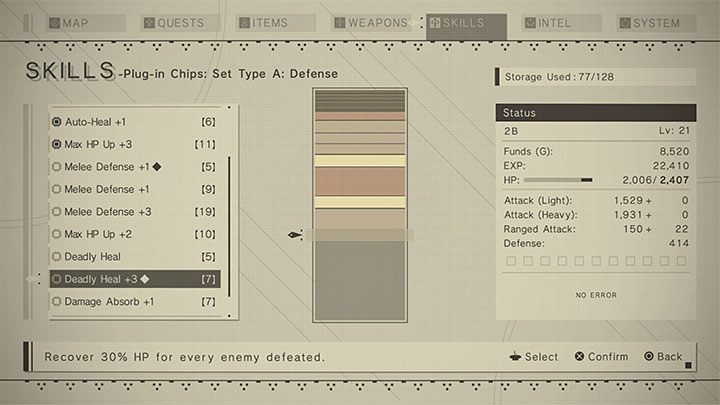Switch to the ITEMS tab
The width and height of the screenshot is (720, 405).
[x=276, y=23]
